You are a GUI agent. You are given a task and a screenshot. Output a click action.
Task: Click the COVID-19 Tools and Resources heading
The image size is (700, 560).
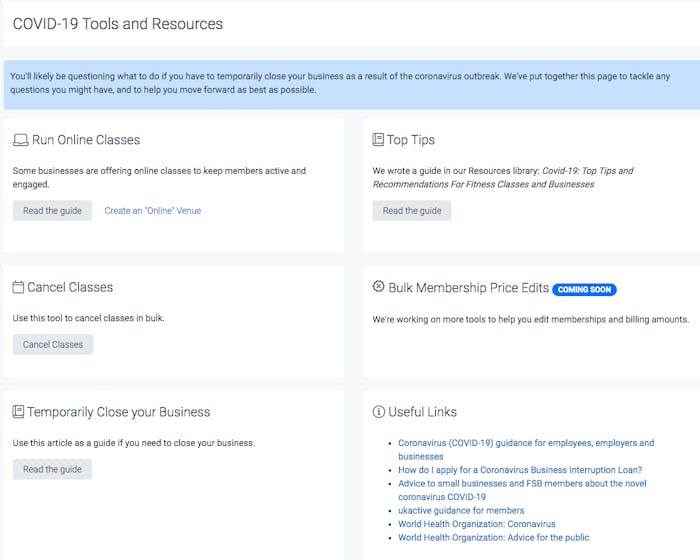tap(118, 24)
